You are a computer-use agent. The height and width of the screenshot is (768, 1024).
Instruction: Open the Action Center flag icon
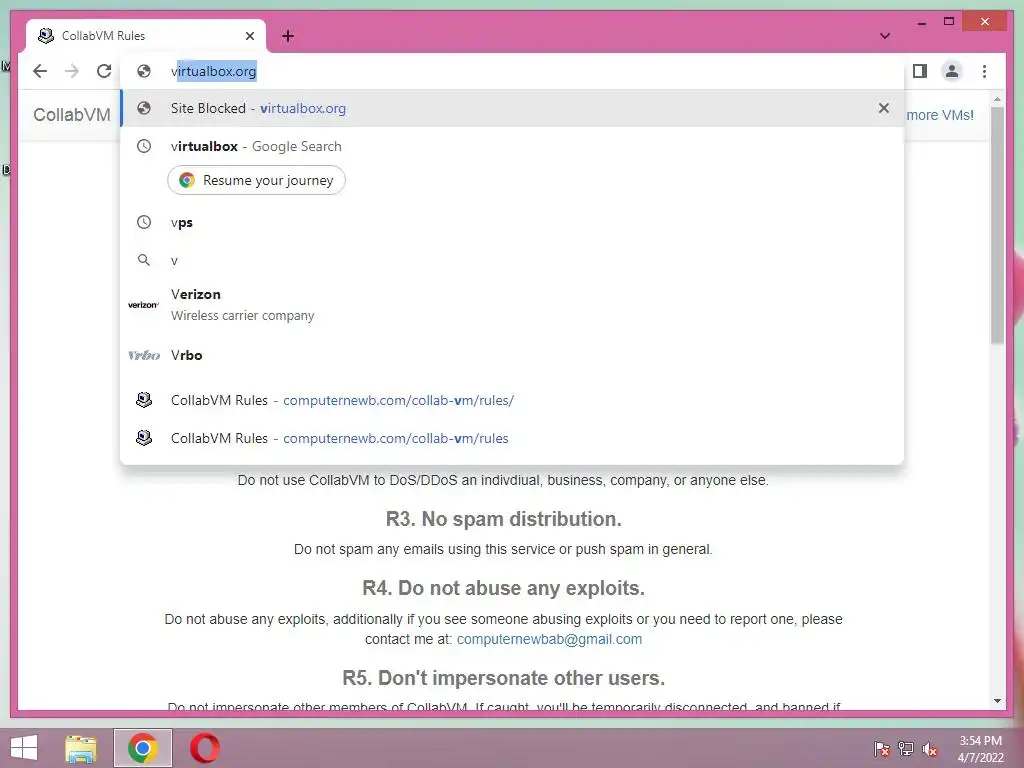881,749
